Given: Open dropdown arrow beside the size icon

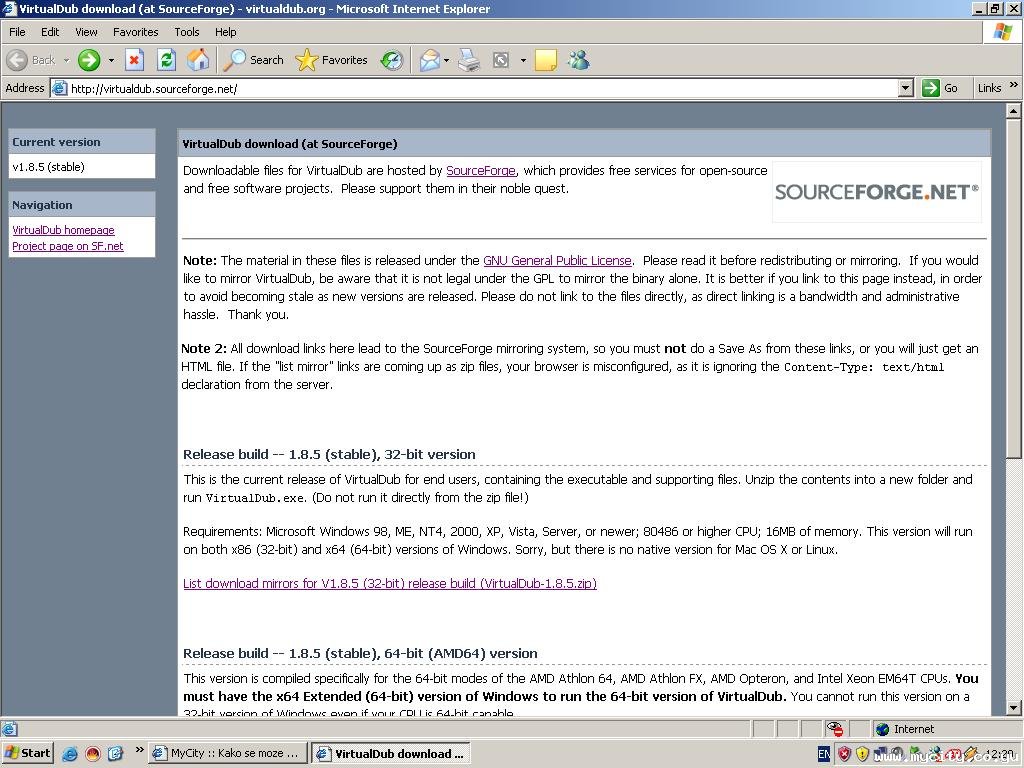Looking at the screenshot, I should click(x=523, y=60).
